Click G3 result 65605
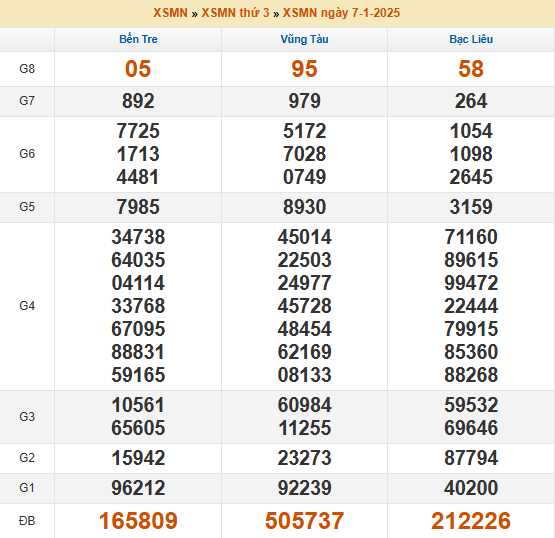Viewport: 555px width, 538px height. coord(138,428)
